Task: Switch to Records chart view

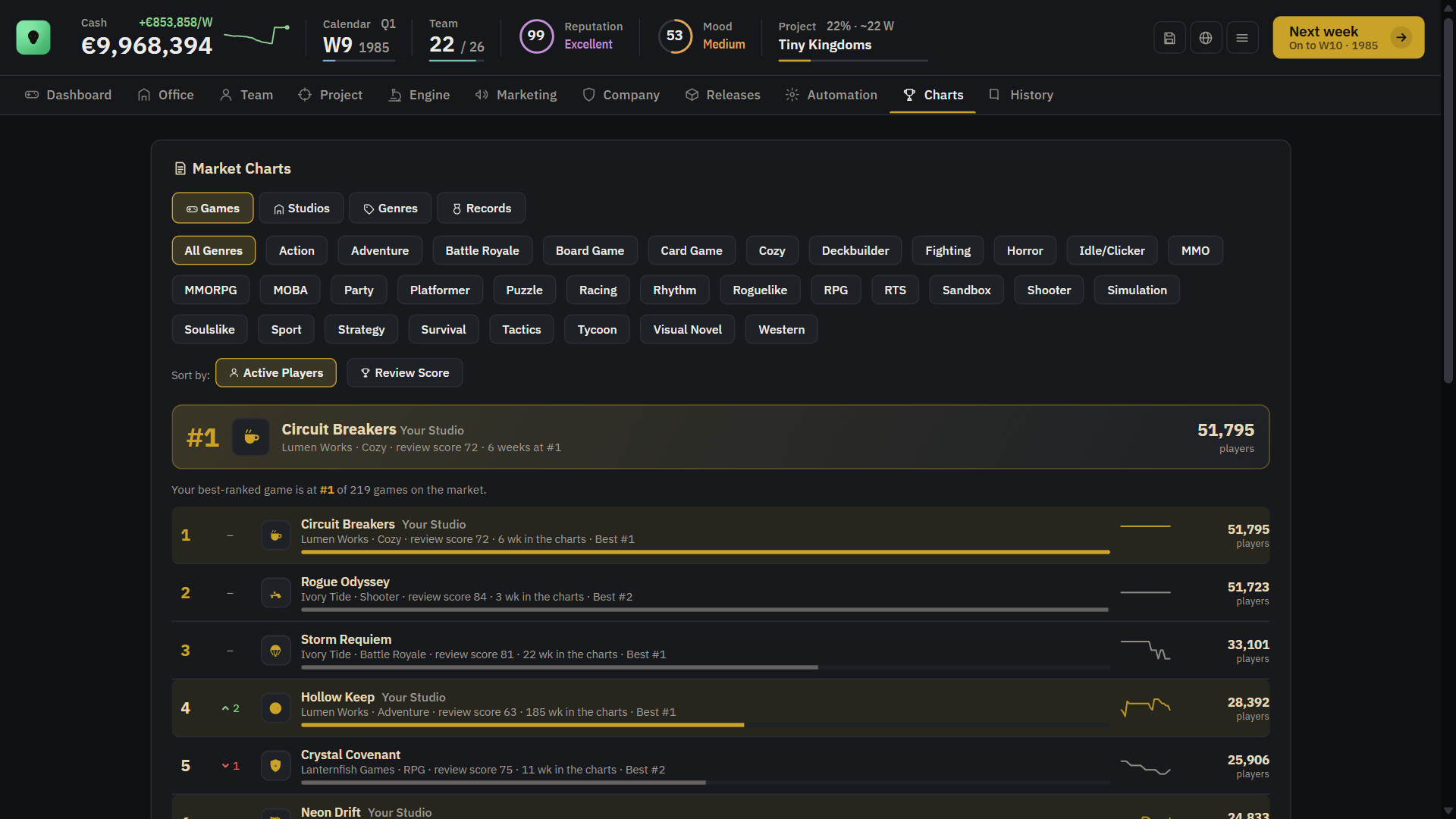Action: click(482, 208)
